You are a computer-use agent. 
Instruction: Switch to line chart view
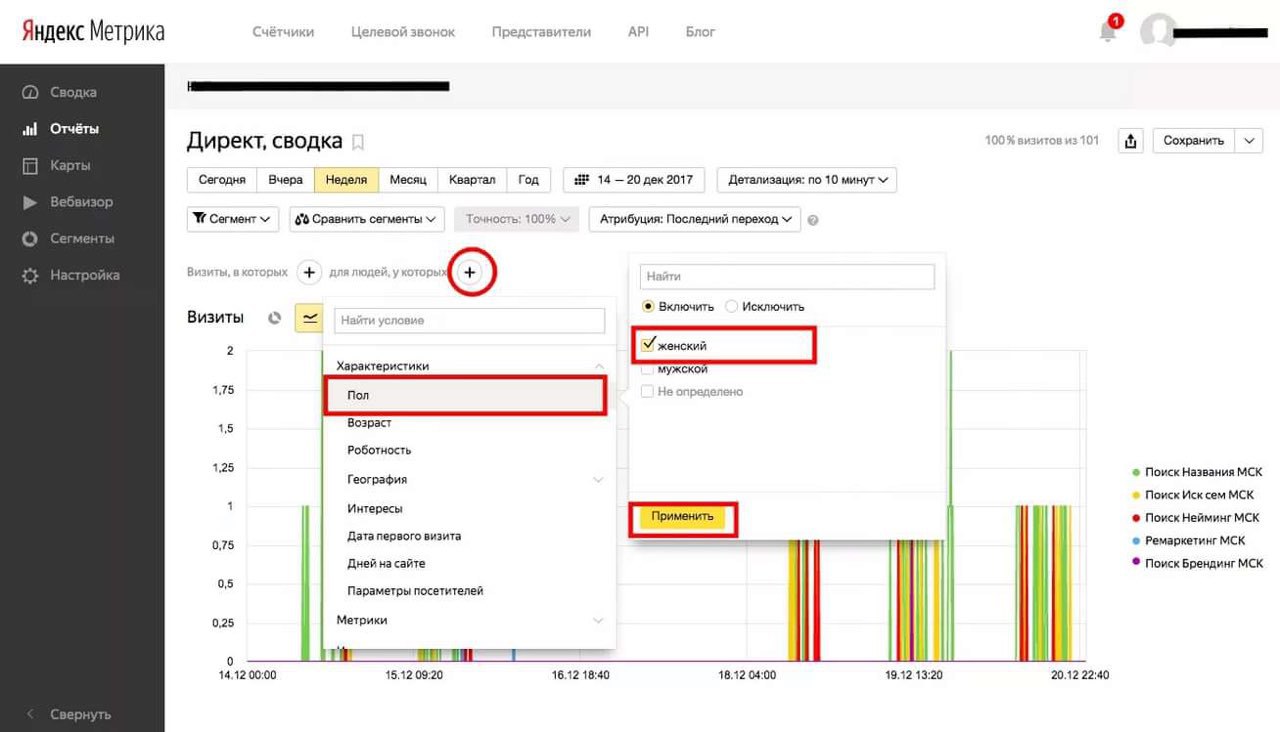tap(310, 318)
